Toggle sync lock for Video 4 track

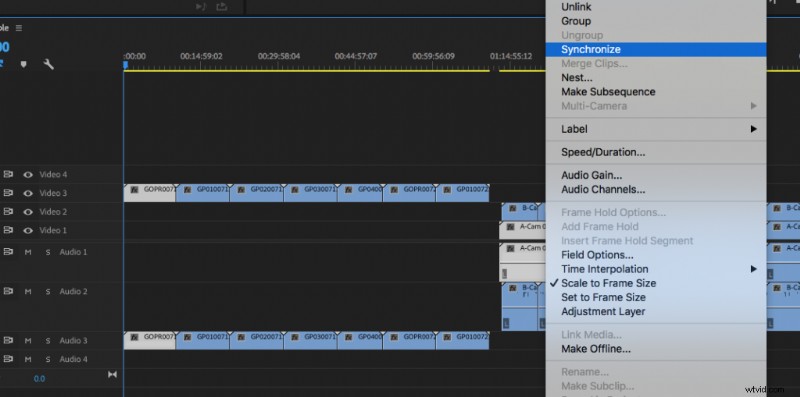tap(8, 175)
